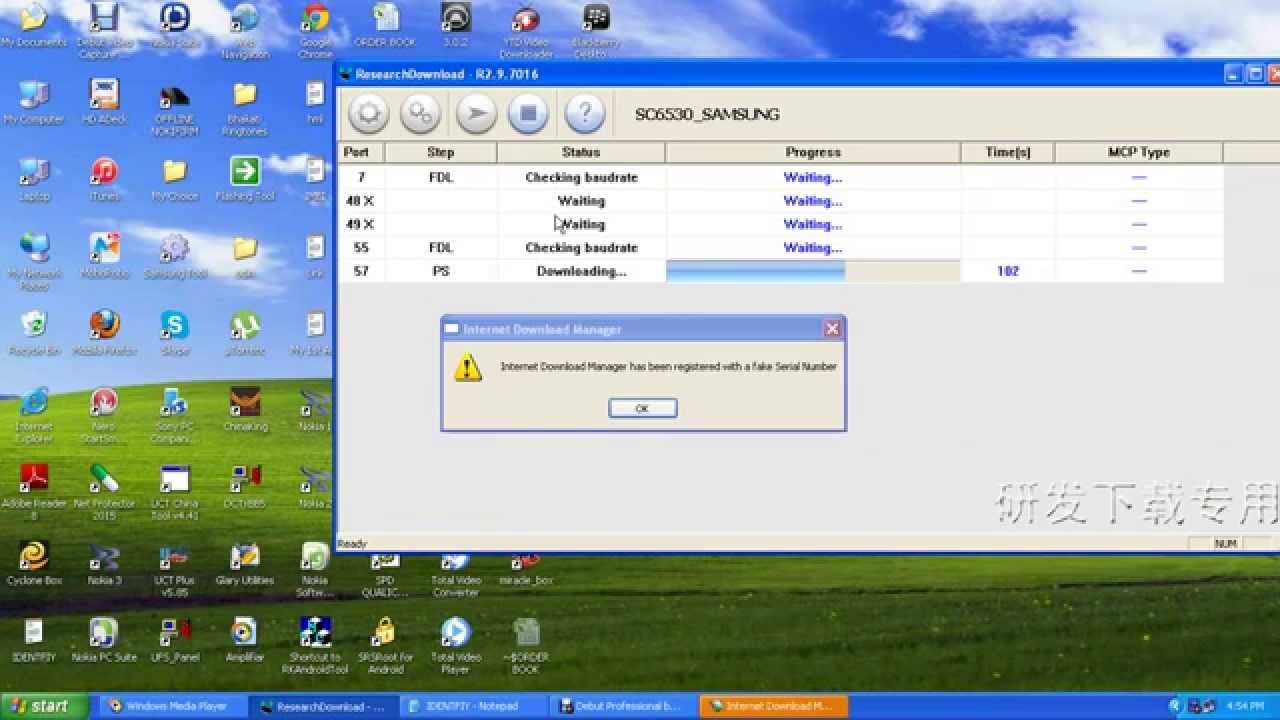Select port 7 row in table

pyautogui.click(x=780, y=177)
